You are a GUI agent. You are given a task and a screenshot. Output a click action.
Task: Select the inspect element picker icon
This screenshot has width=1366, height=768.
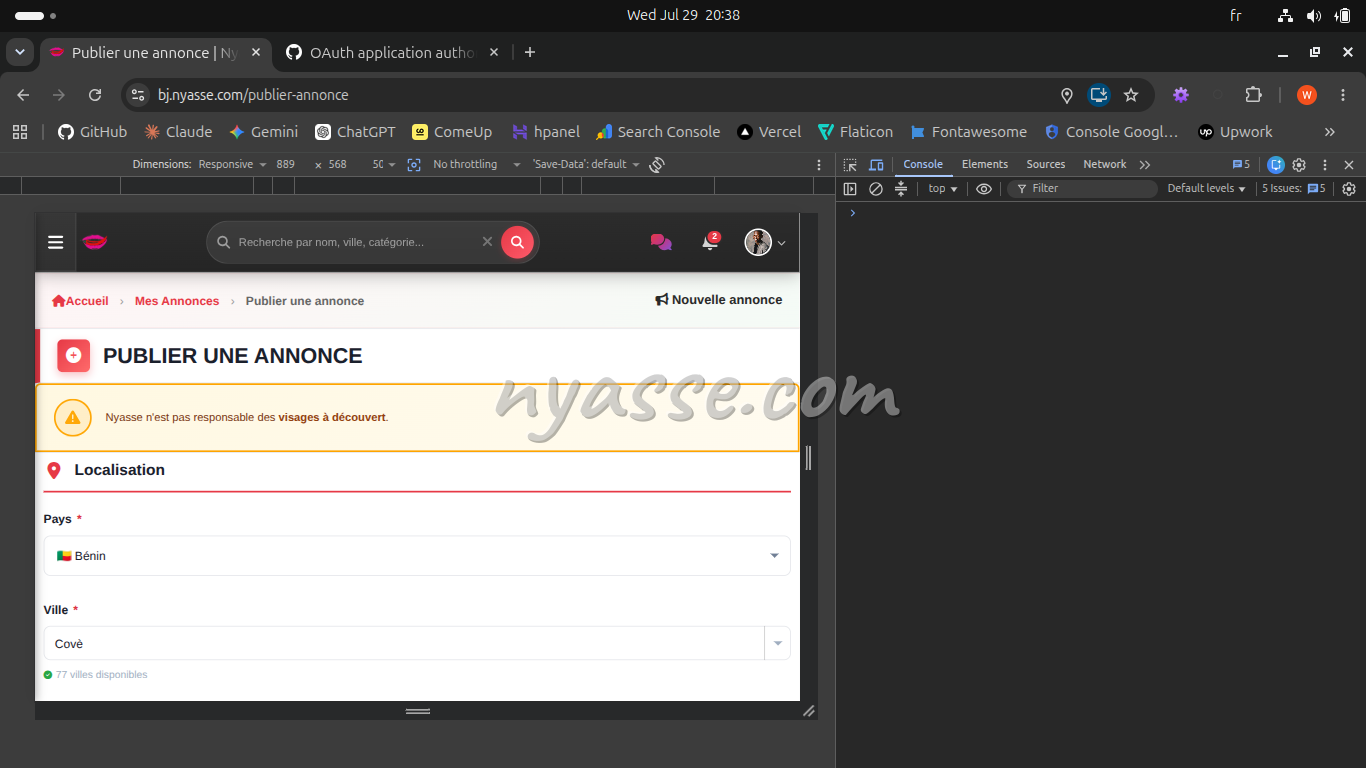(850, 164)
